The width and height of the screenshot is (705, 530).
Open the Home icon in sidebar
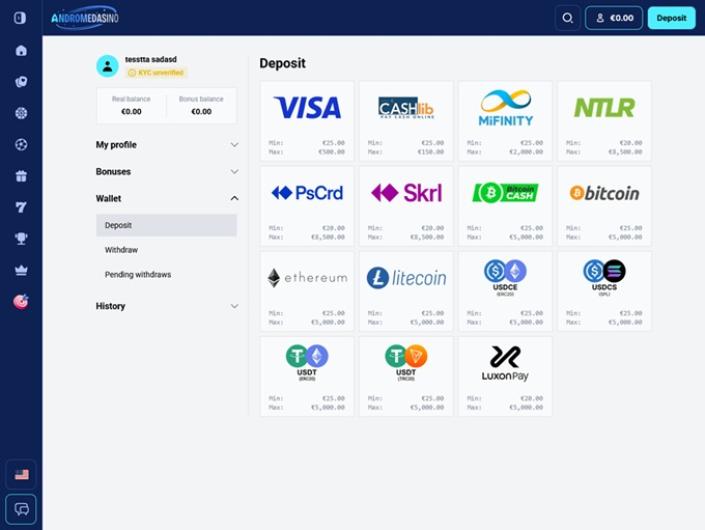21,50
